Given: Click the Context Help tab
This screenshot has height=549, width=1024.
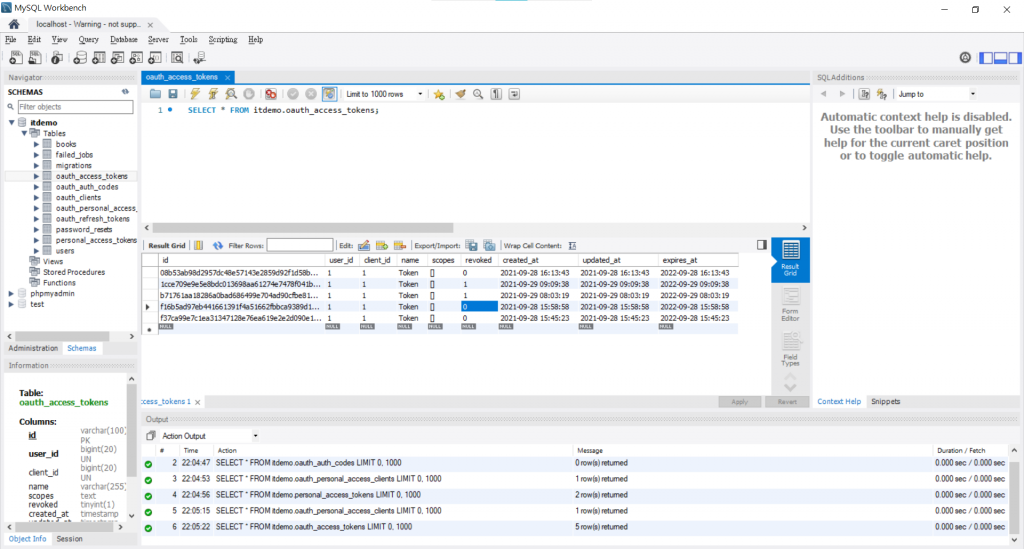Looking at the screenshot, I should [x=839, y=401].
